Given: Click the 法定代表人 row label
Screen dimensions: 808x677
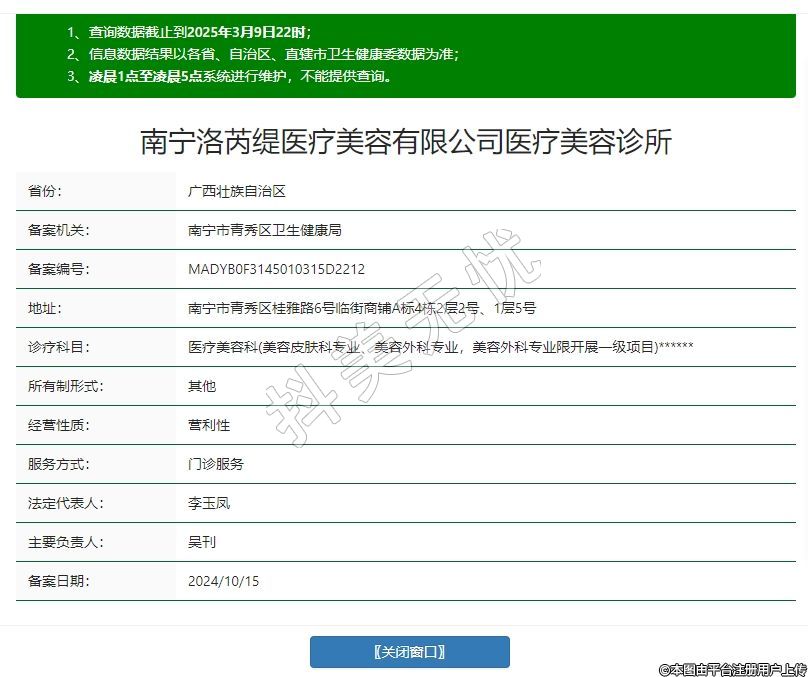Looking at the screenshot, I should point(65,503).
